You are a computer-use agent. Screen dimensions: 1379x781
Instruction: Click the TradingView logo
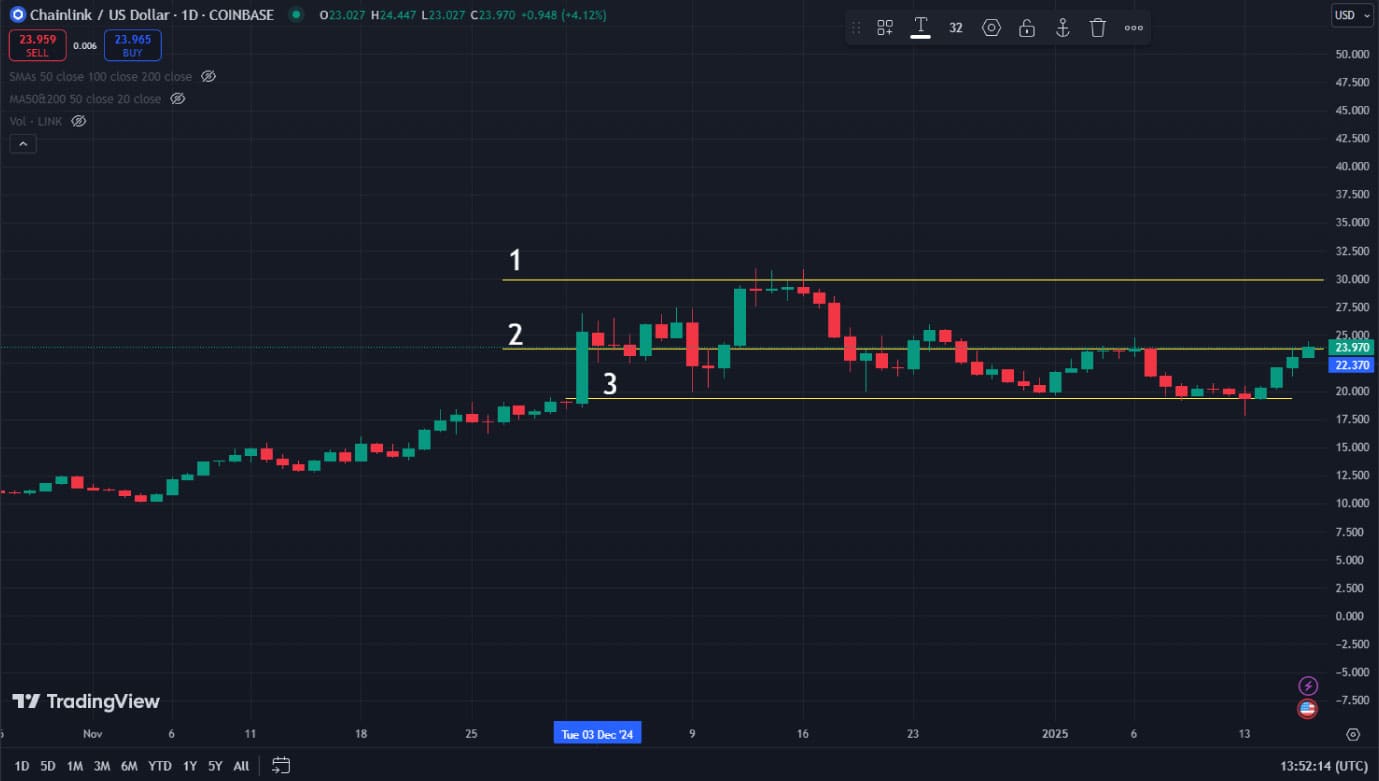pyautogui.click(x=86, y=701)
